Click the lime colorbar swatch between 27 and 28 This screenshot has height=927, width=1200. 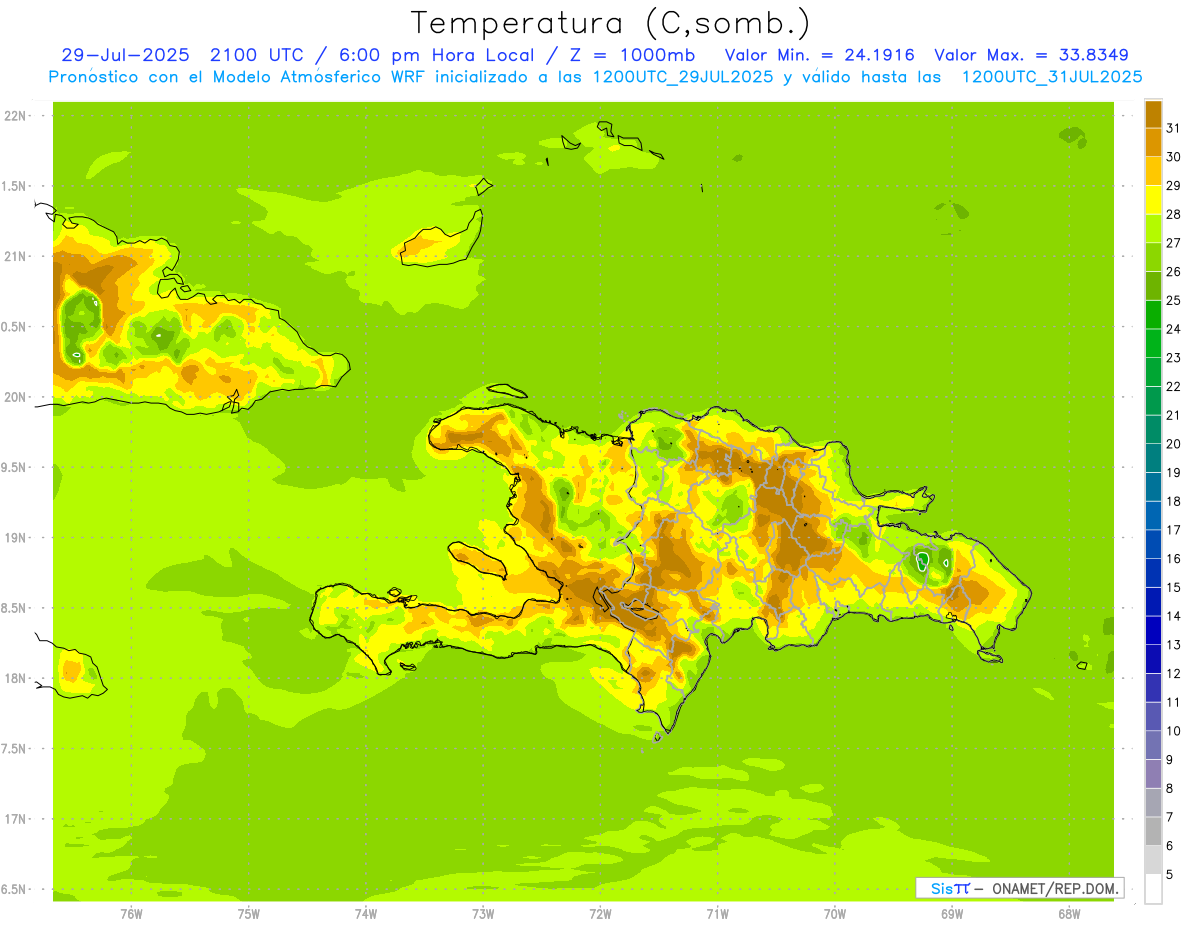tap(1153, 228)
